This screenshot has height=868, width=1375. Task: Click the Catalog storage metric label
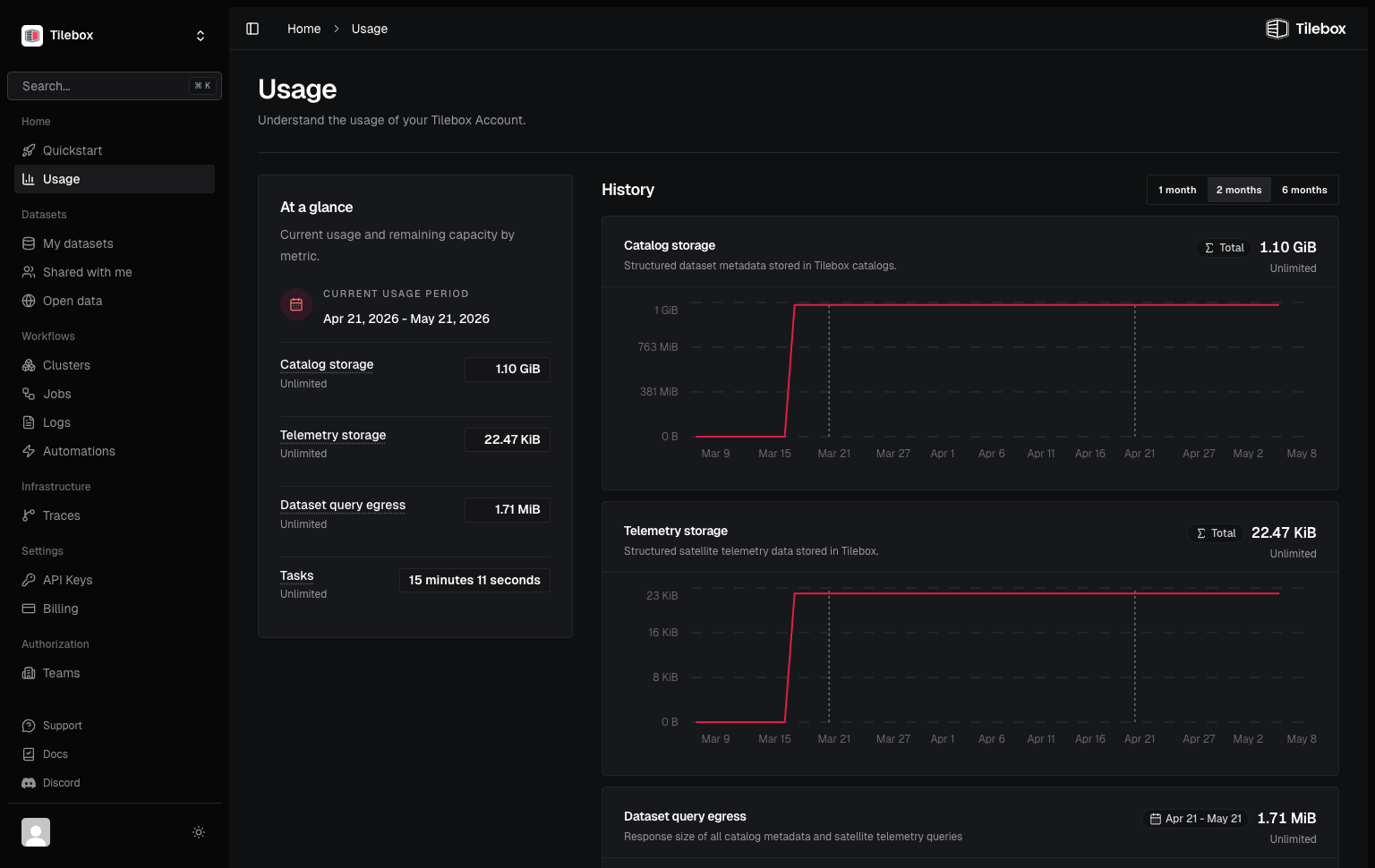[327, 364]
